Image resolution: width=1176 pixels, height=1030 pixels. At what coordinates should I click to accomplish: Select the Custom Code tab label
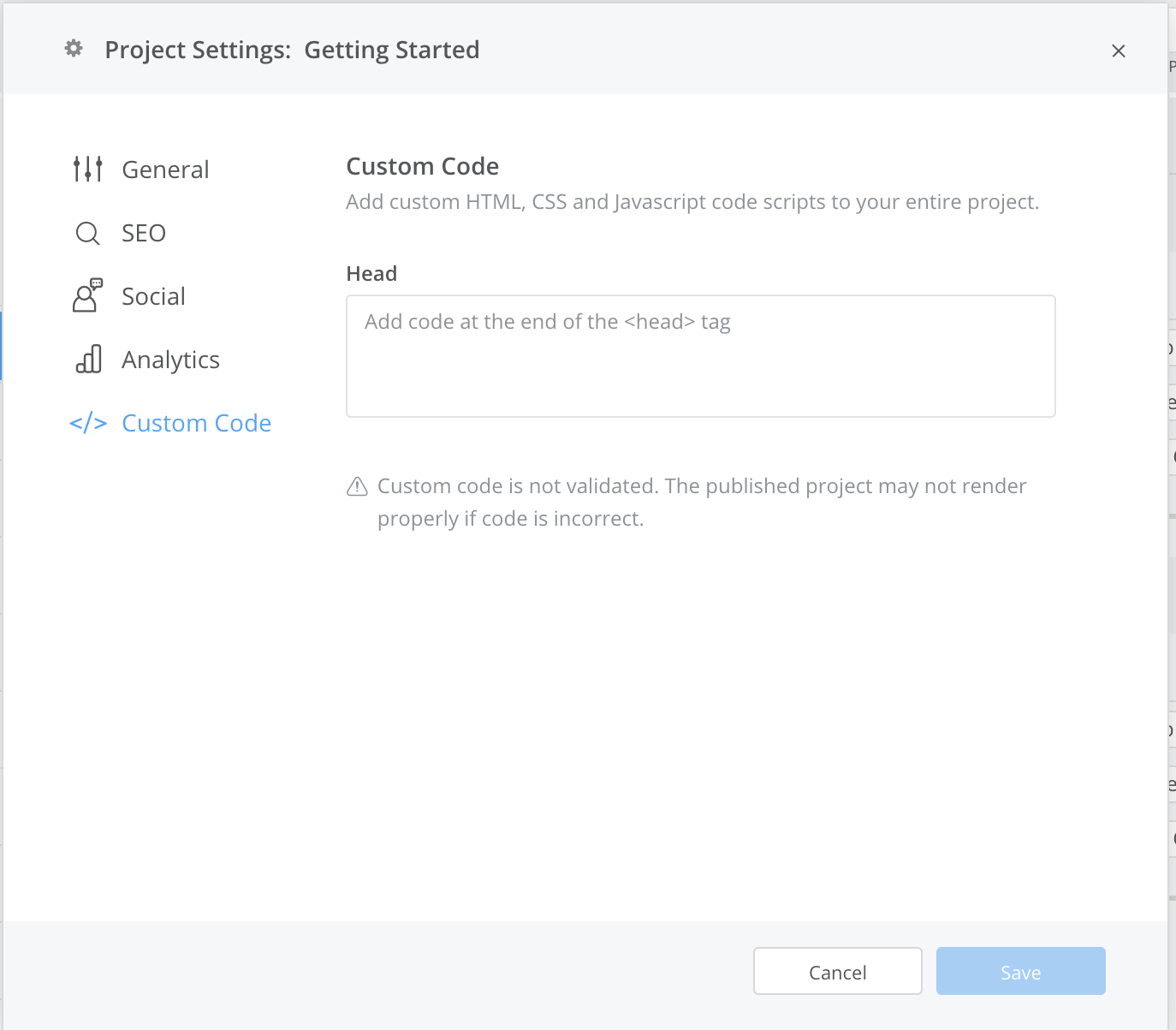click(x=196, y=423)
